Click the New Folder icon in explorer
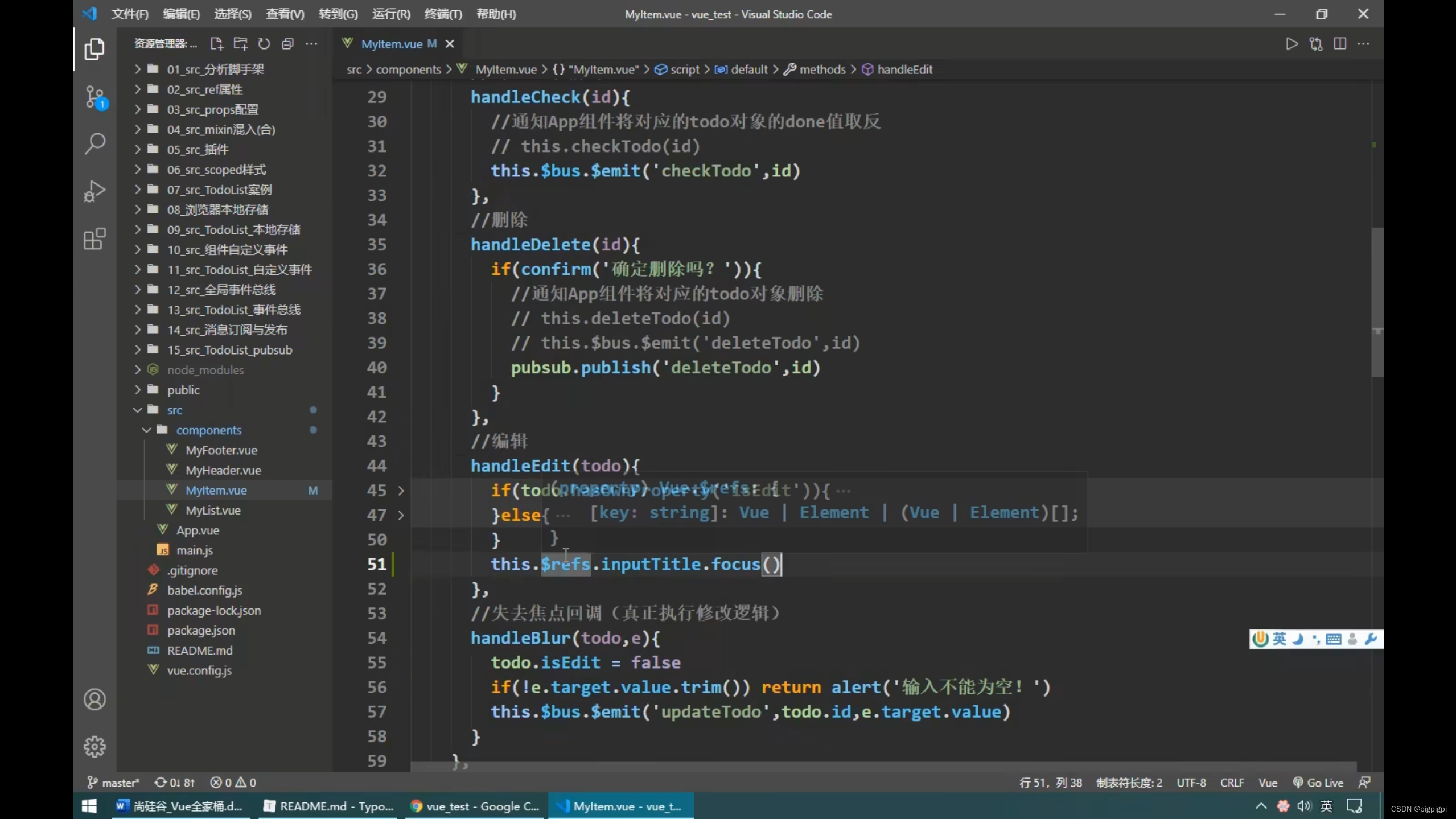1456x819 pixels. click(240, 44)
